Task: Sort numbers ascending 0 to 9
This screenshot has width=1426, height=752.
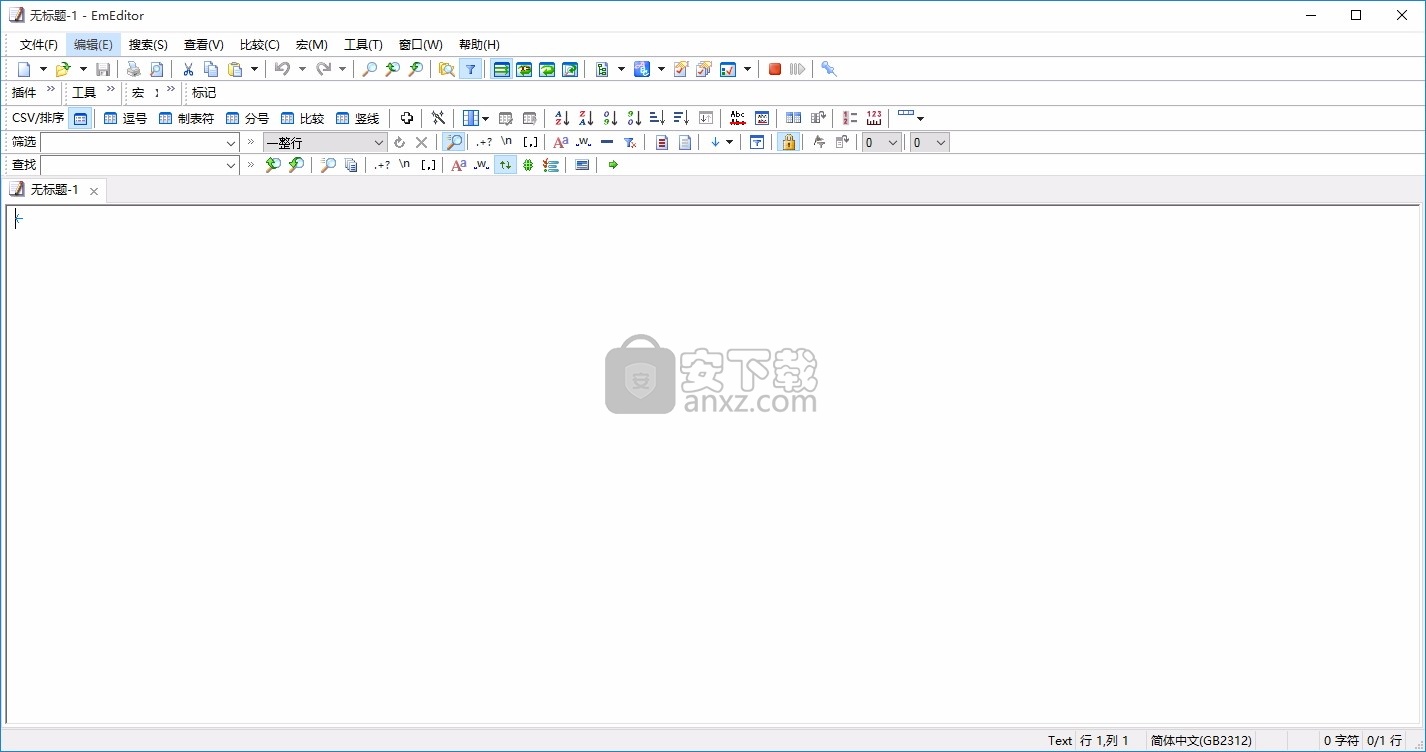Action: click(x=610, y=118)
